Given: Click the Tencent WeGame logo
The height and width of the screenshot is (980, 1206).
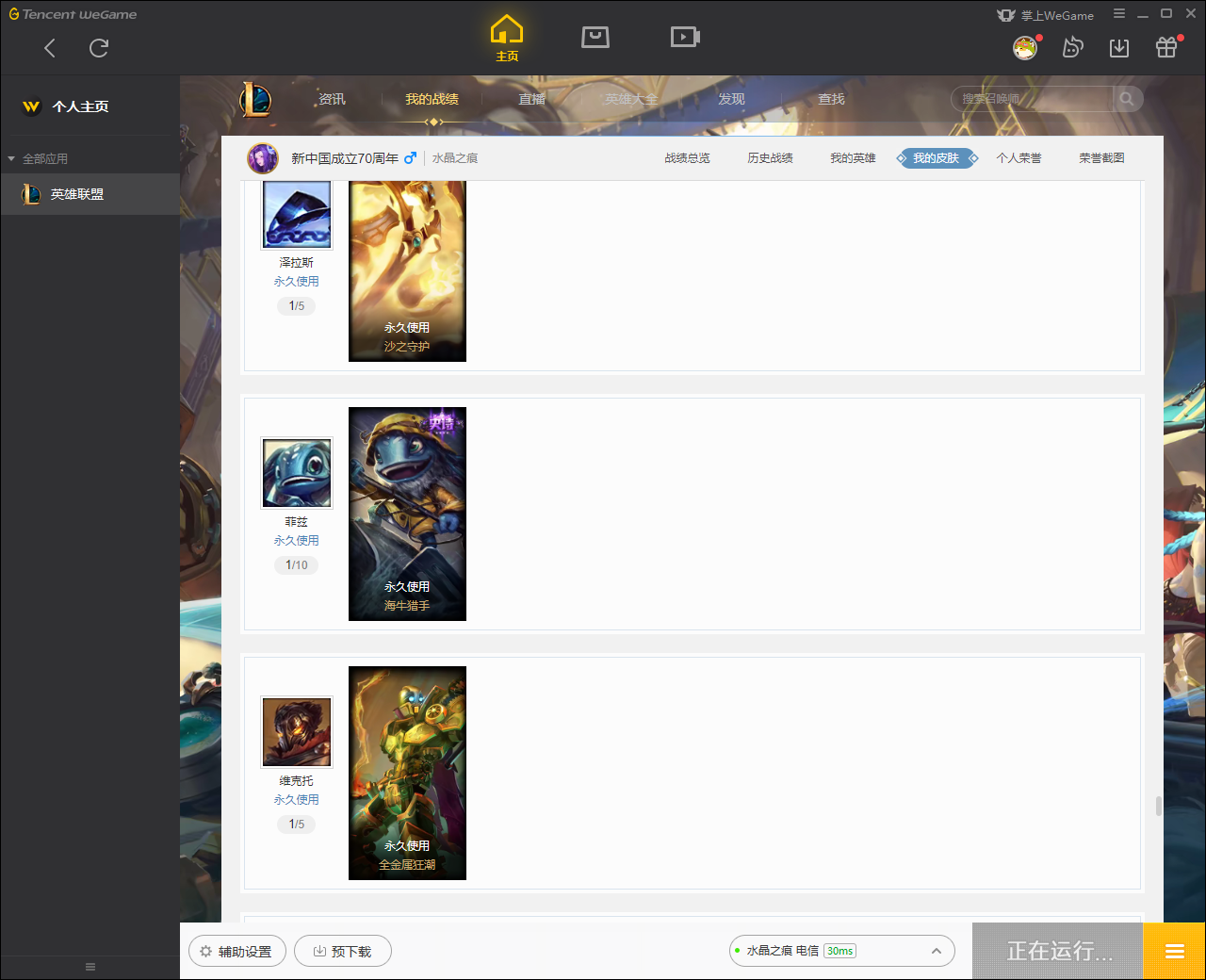Looking at the screenshot, I should coord(73,14).
